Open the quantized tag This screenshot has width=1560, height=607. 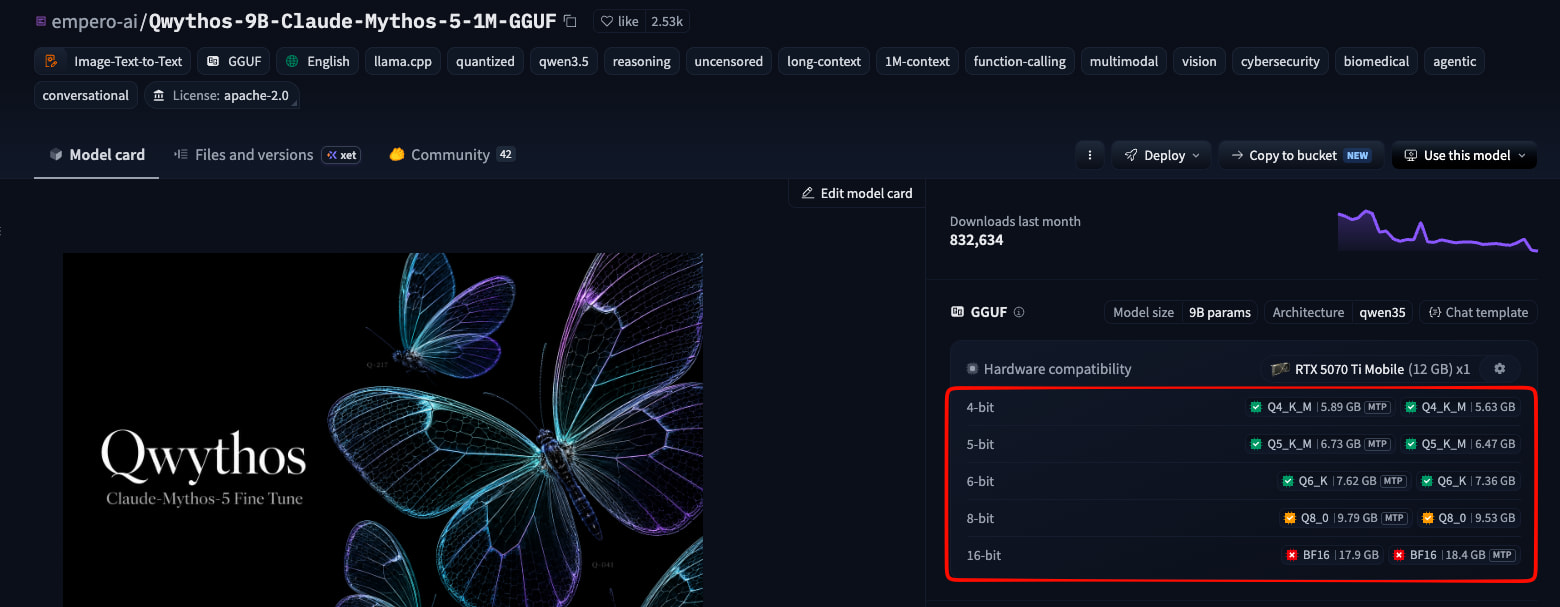click(485, 61)
